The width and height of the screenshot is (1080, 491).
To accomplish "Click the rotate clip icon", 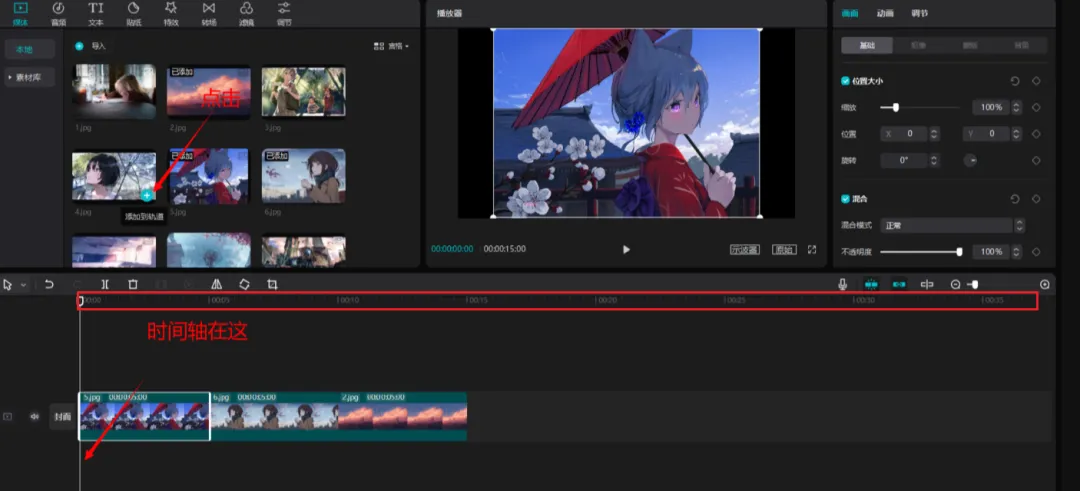I will pos(244,284).
